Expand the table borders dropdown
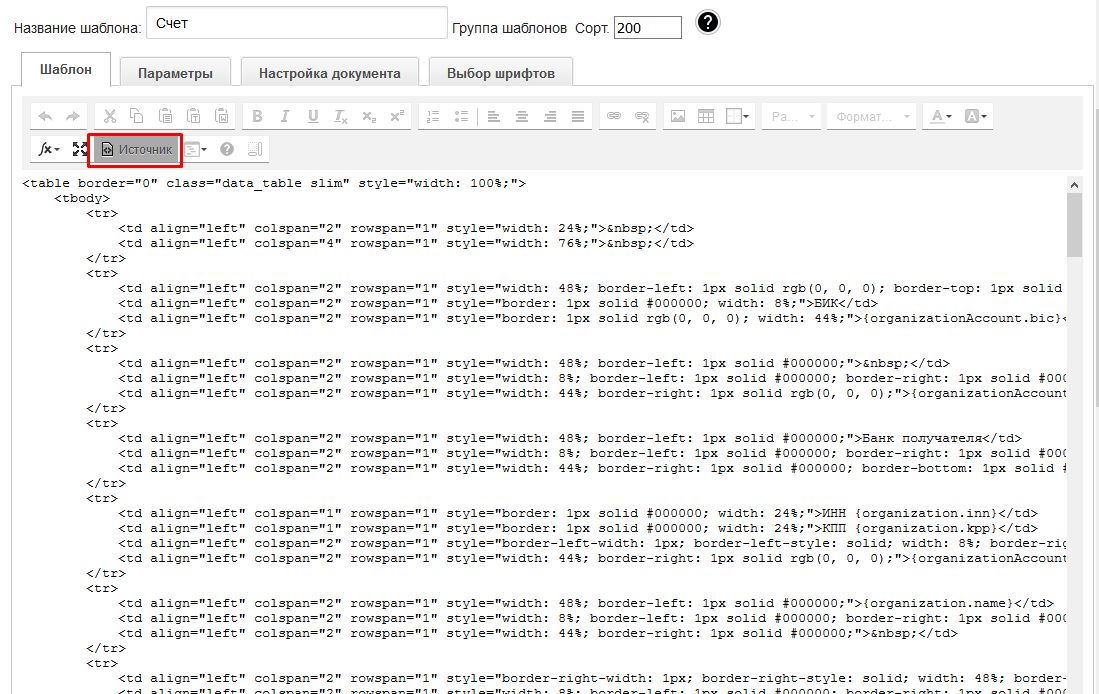 (738, 117)
